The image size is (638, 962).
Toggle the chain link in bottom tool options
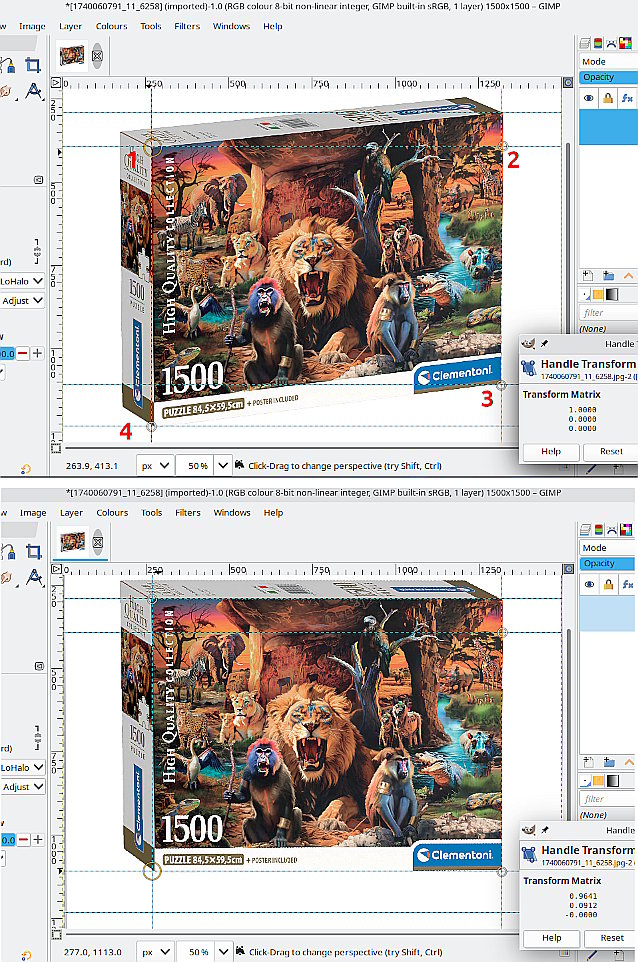pyautogui.click(x=37, y=737)
